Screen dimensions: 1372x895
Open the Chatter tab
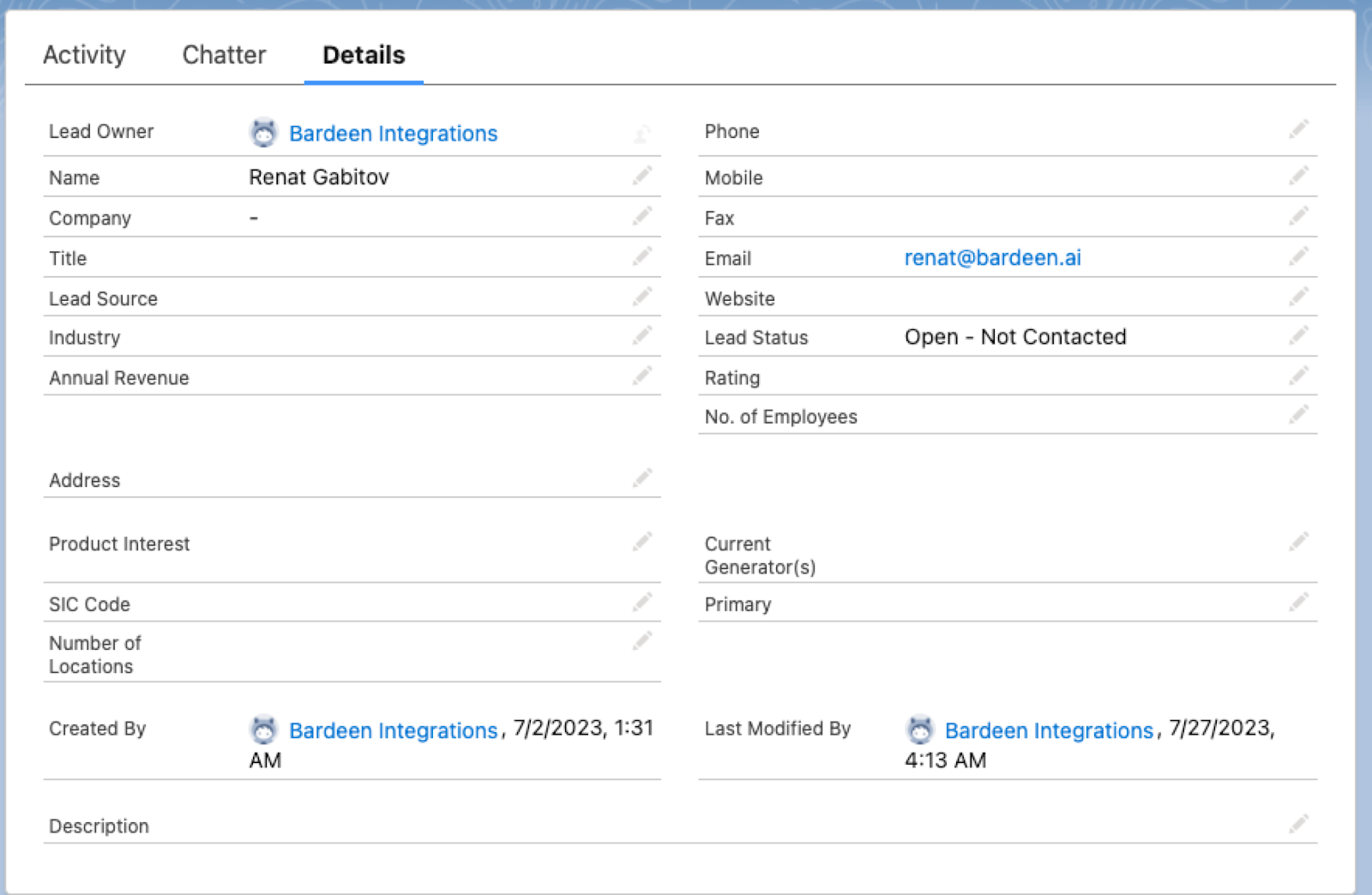(224, 55)
